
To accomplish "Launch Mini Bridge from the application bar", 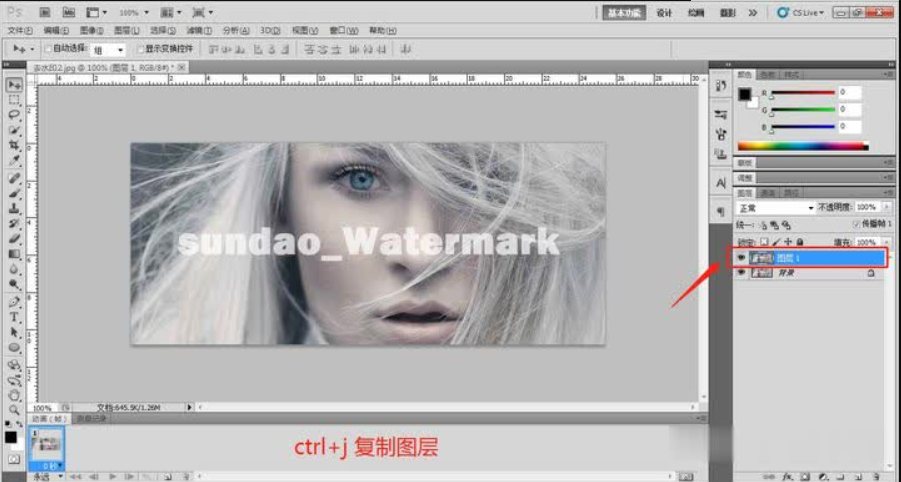I will pos(68,12).
